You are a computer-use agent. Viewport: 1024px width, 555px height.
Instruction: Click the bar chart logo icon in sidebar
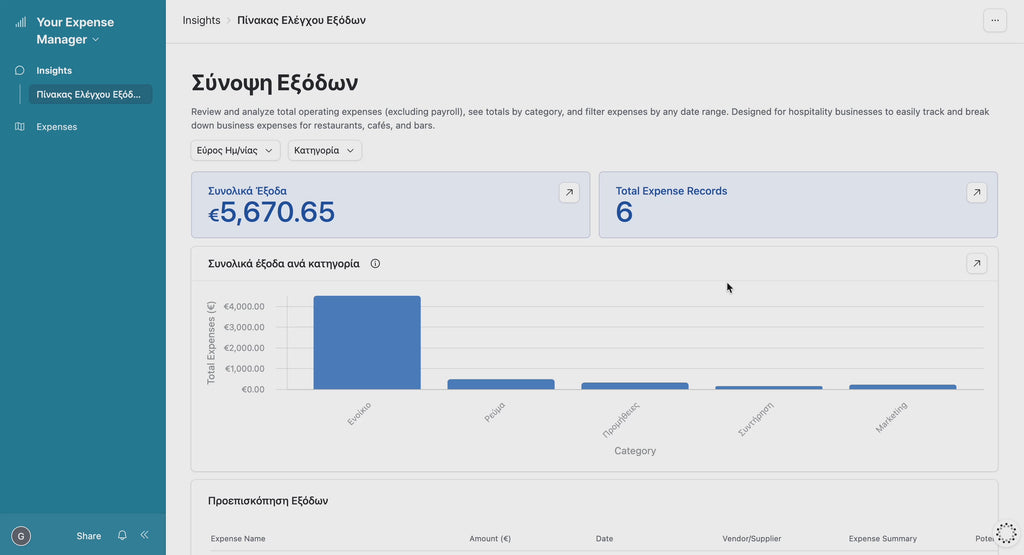tap(20, 22)
